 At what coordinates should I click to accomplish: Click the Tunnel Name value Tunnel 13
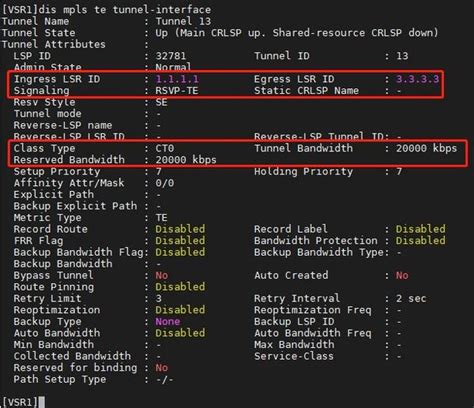pos(183,21)
